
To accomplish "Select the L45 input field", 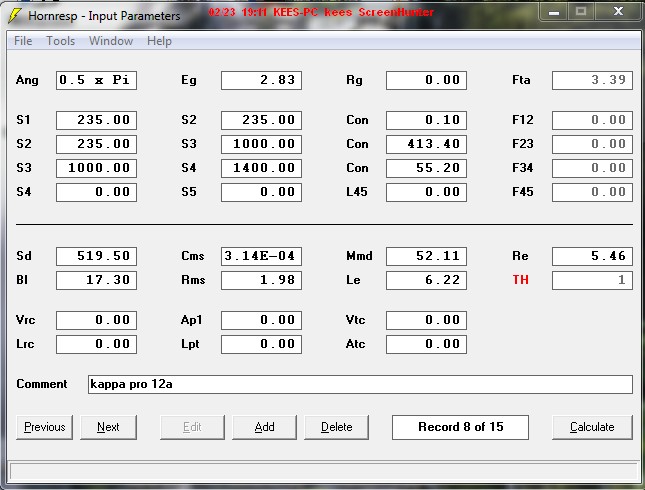I will pos(426,192).
